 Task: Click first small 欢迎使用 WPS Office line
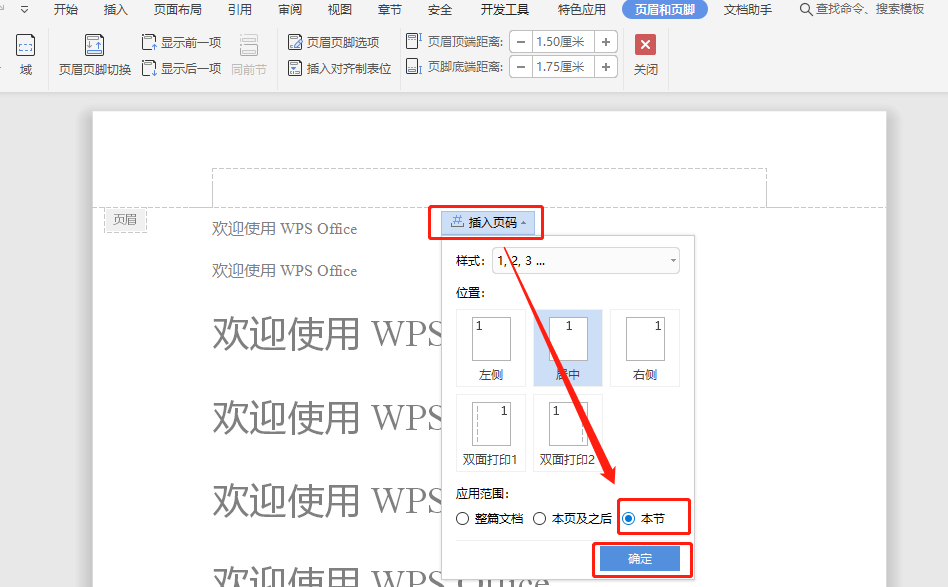[x=284, y=229]
